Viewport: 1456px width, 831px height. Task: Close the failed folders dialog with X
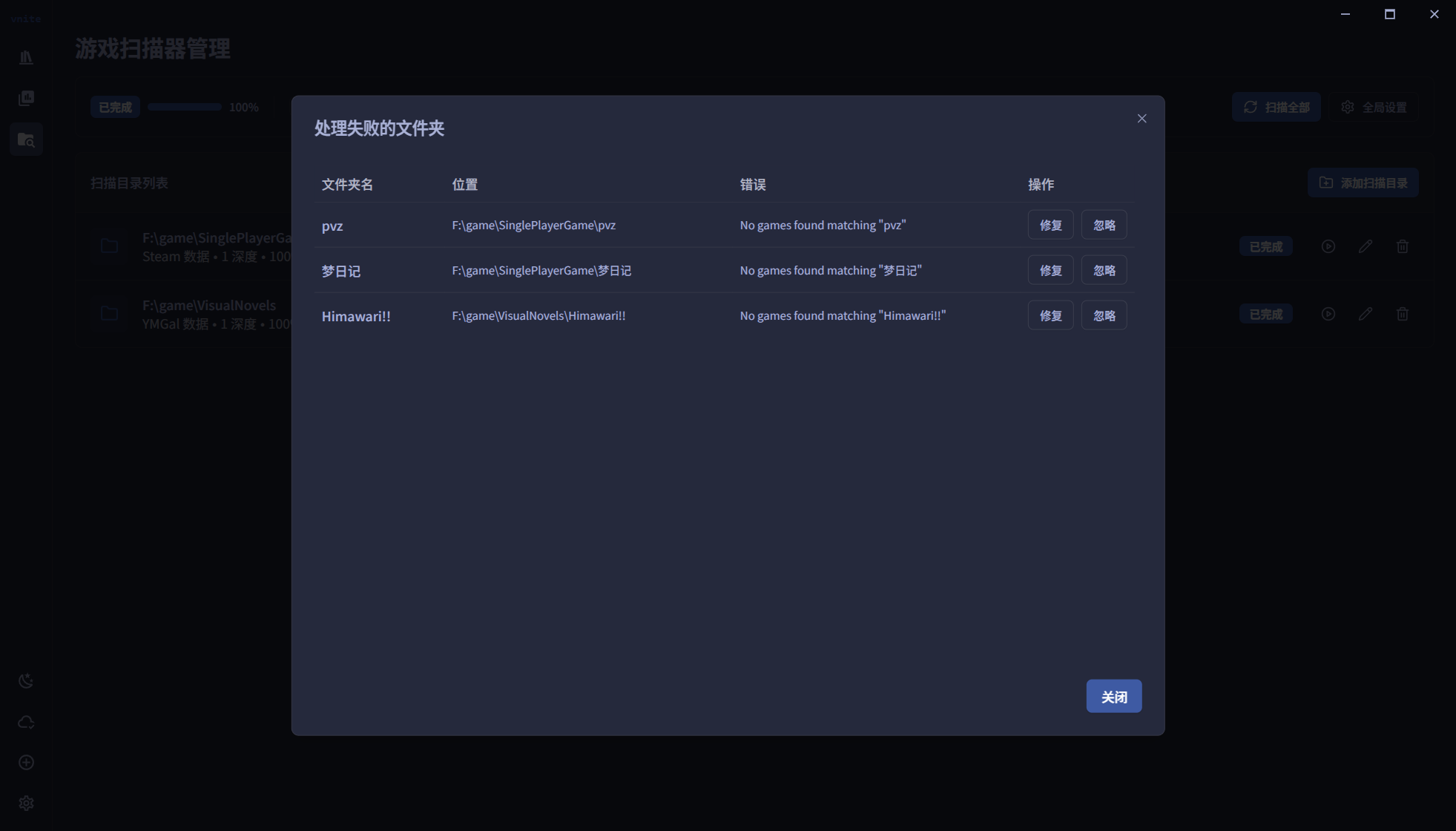(1142, 119)
